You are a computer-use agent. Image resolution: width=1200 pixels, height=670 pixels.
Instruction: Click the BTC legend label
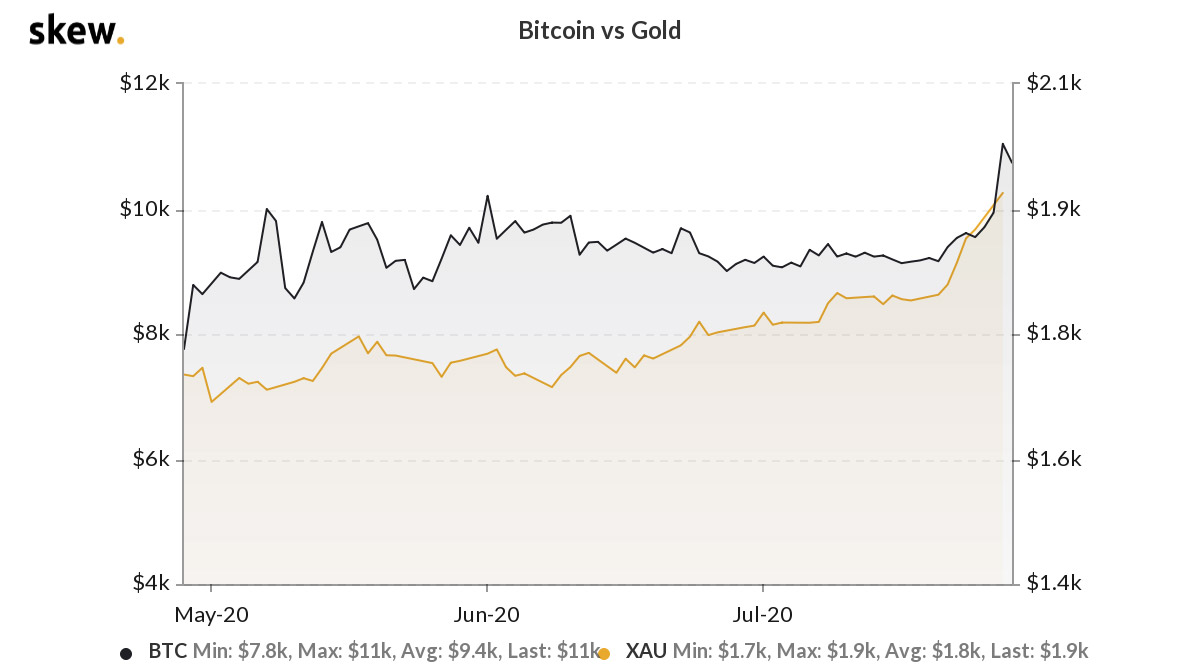point(167,651)
